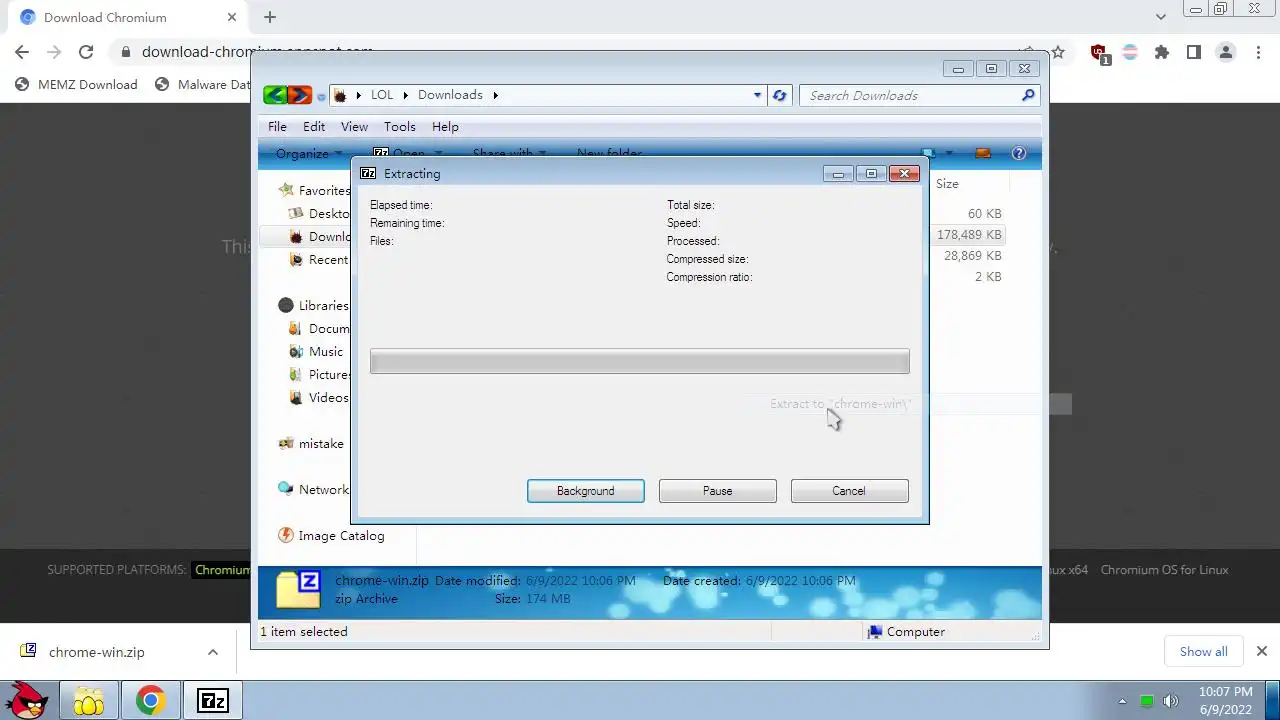The width and height of the screenshot is (1280, 720).
Task: Bookmark this page with star icon
Action: coord(1058,52)
